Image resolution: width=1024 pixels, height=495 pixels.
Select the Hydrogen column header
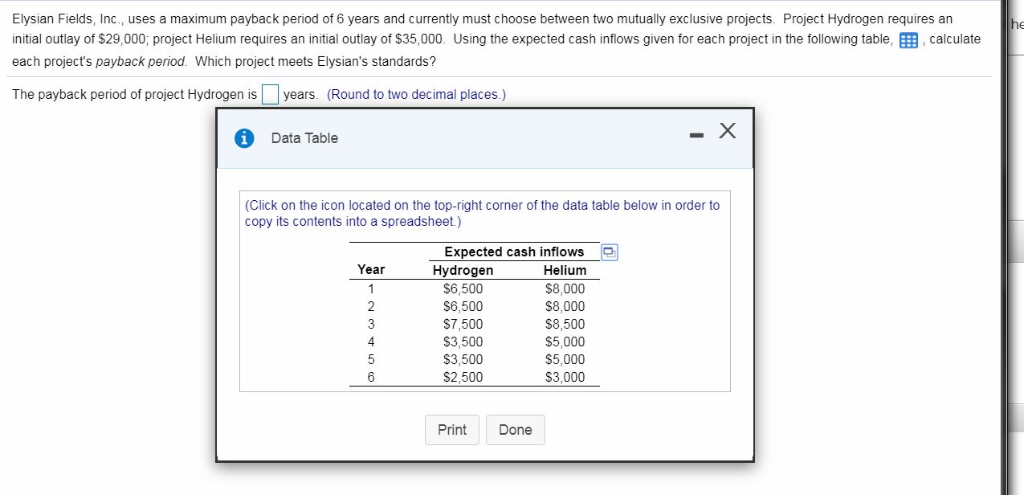click(x=462, y=270)
